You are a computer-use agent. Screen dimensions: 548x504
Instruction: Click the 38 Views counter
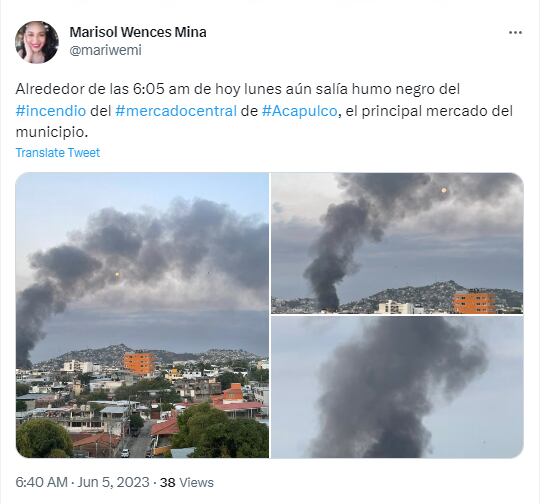tap(187, 483)
